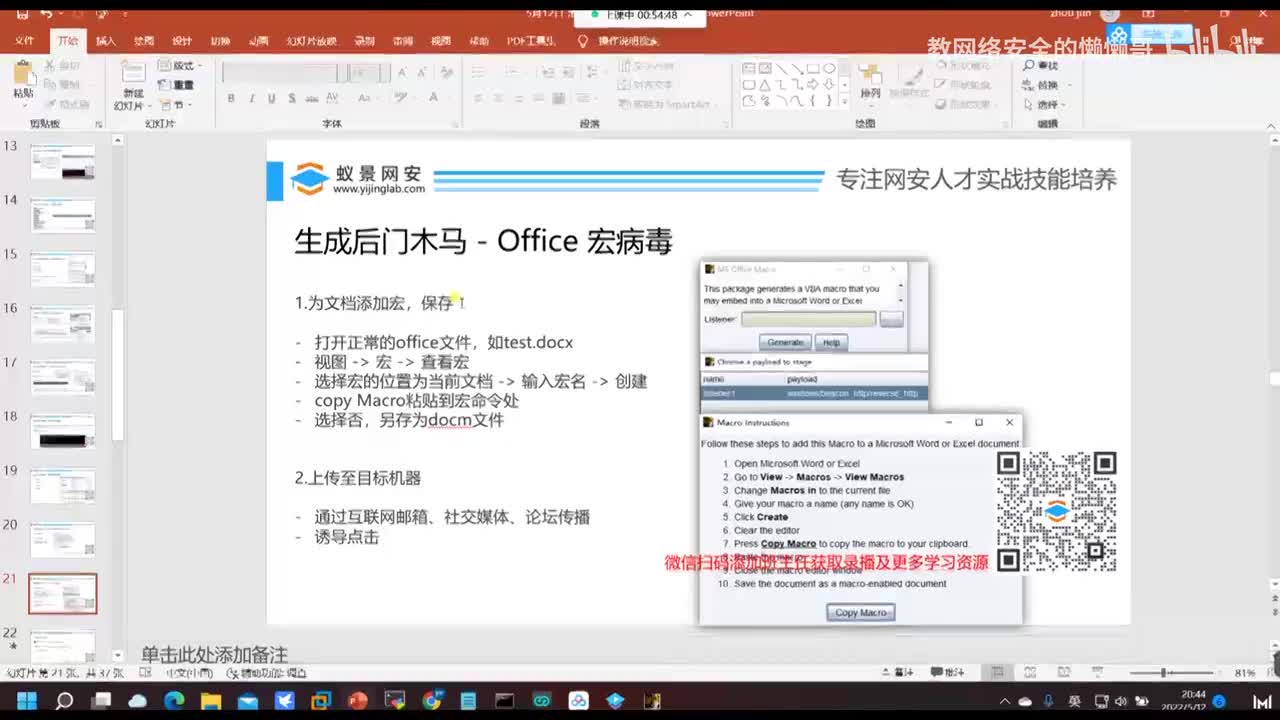This screenshot has height=720, width=1280.
Task: Toggle Italic formatting
Action: [251, 98]
